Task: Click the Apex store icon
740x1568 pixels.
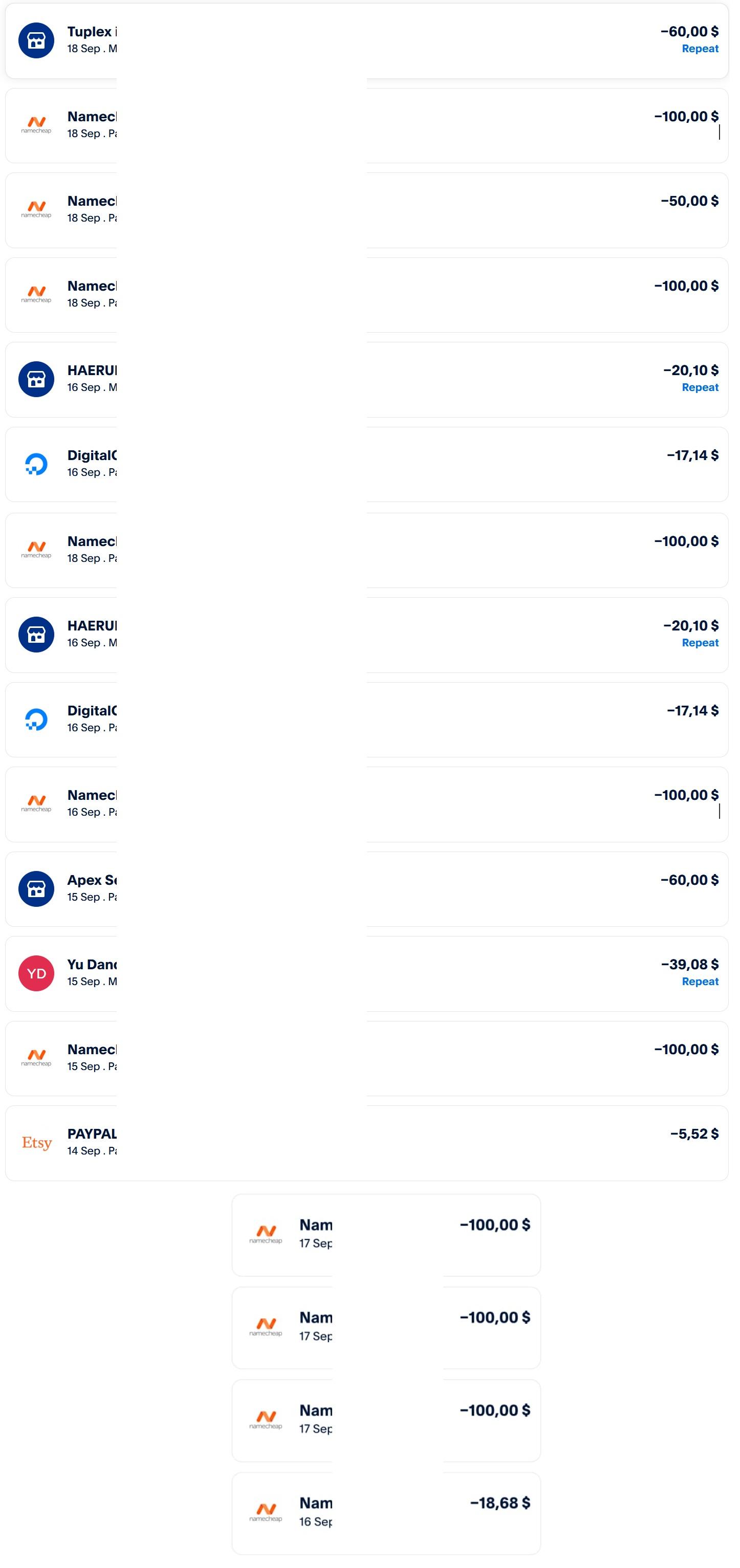Action: [x=36, y=889]
